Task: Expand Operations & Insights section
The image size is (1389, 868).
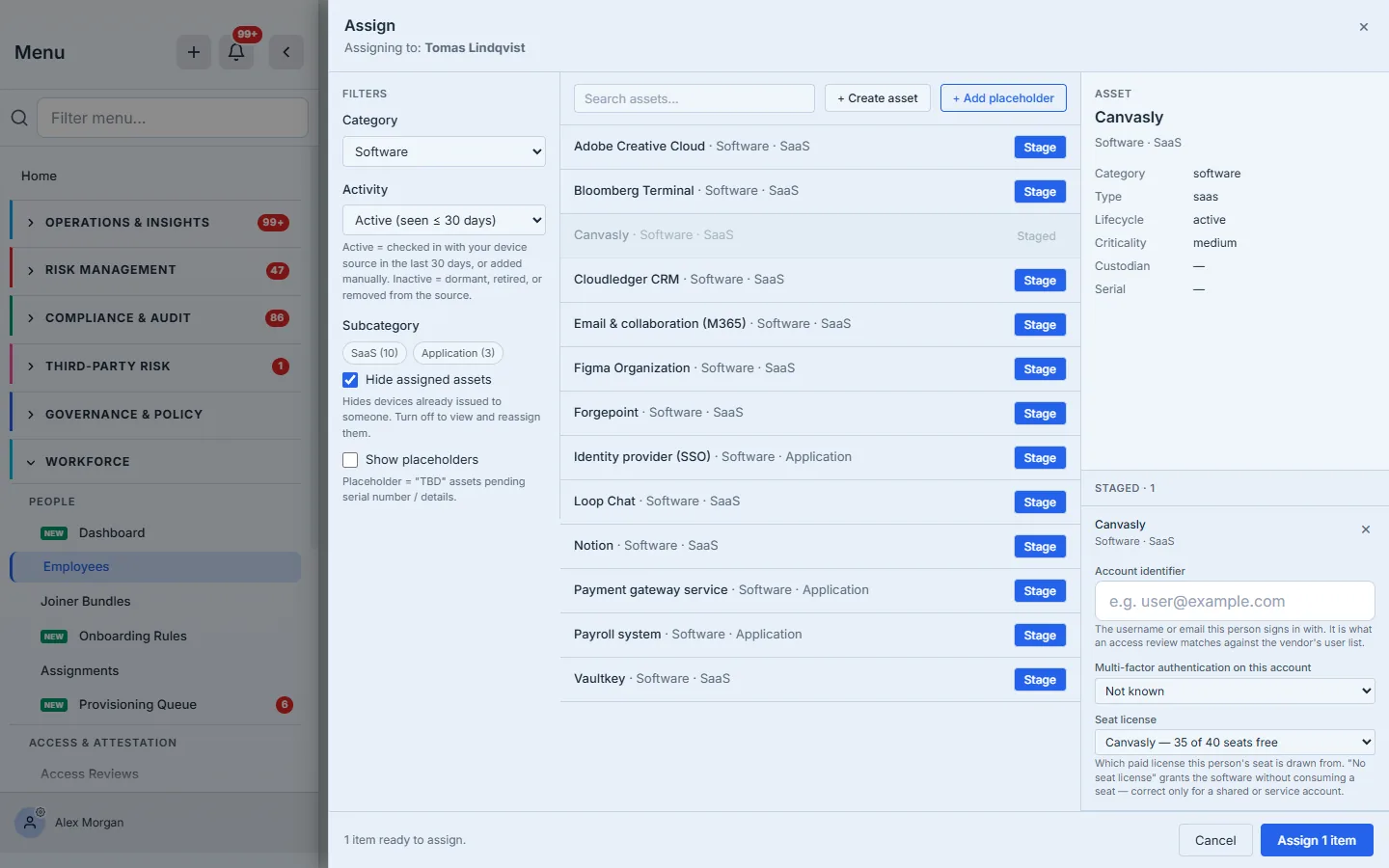Action: click(155, 223)
